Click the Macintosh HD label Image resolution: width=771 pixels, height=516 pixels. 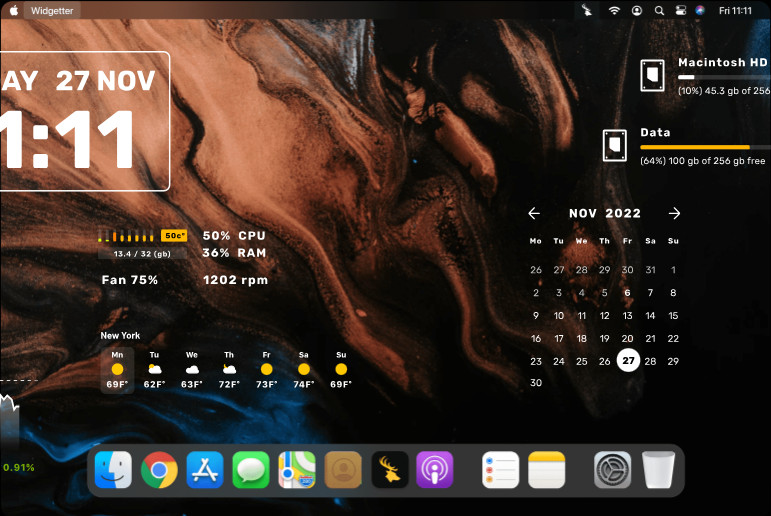[723, 62]
